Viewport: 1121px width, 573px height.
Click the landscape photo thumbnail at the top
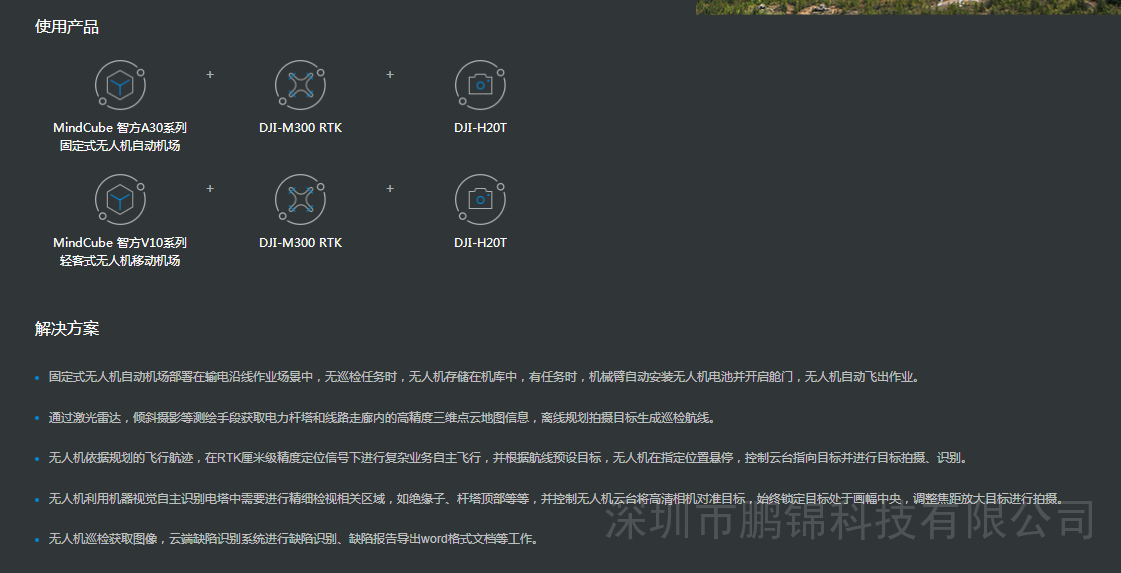click(x=907, y=6)
